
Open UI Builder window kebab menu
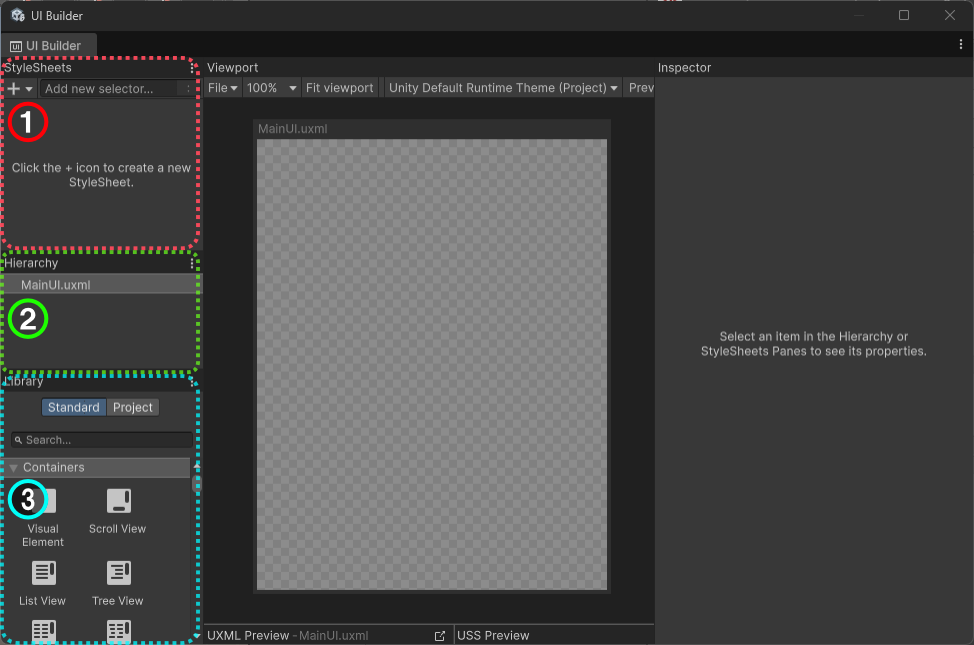961,45
